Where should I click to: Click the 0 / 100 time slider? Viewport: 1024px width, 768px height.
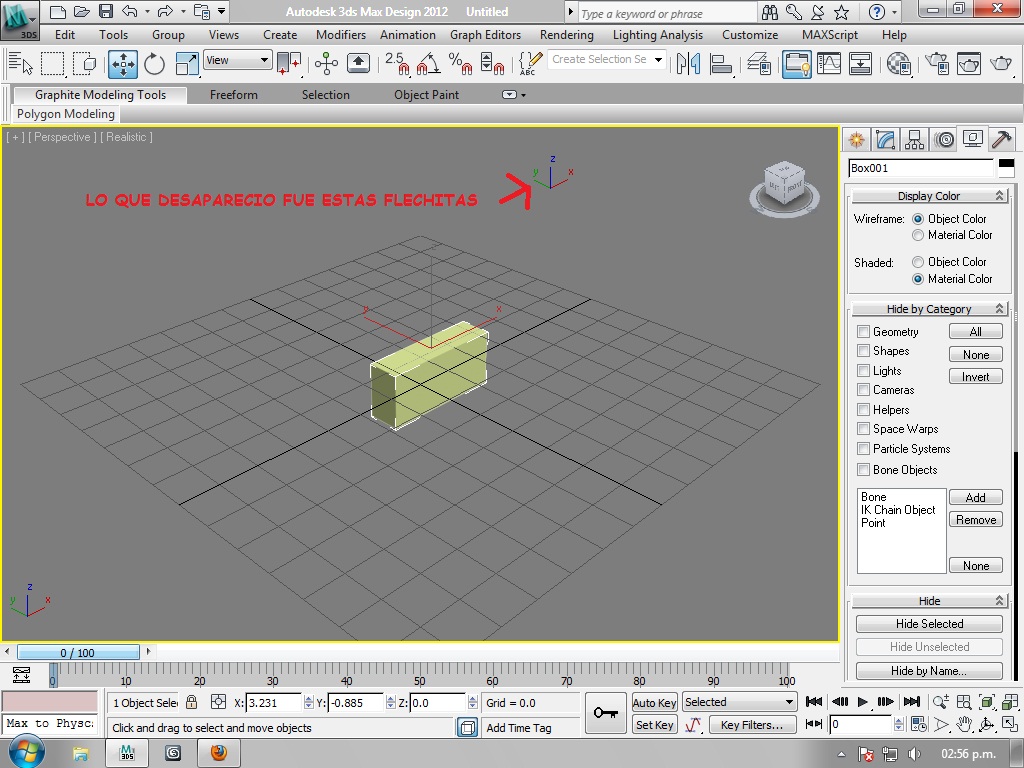pos(78,652)
